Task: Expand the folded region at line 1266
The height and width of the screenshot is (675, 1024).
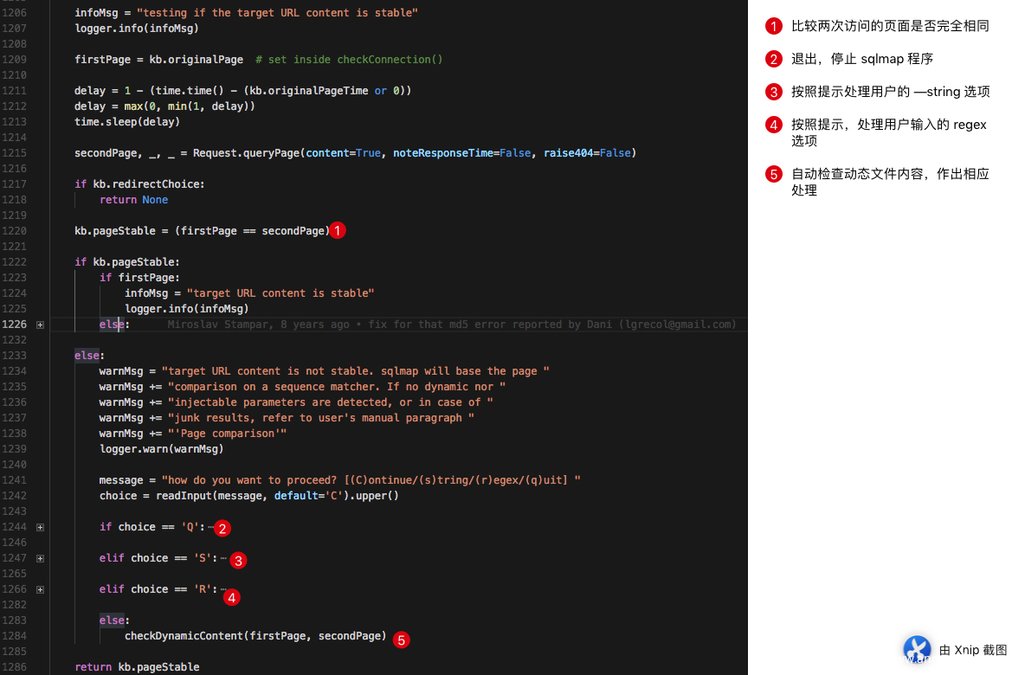Action: point(40,589)
